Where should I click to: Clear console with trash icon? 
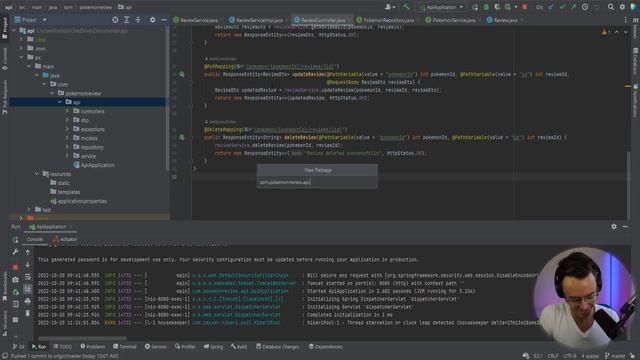28,313
